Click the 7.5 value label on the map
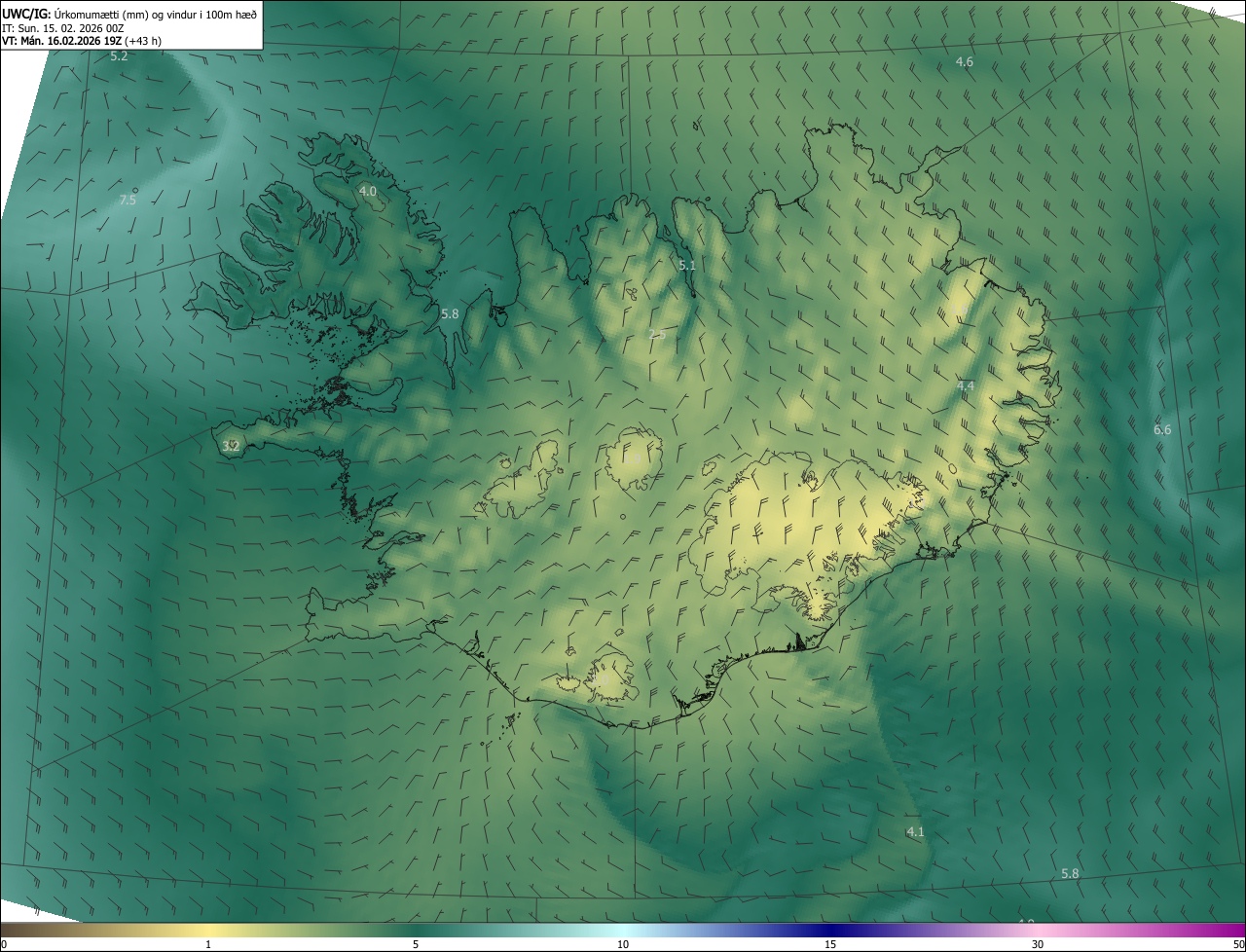This screenshot has width=1246, height=952. 128,200
